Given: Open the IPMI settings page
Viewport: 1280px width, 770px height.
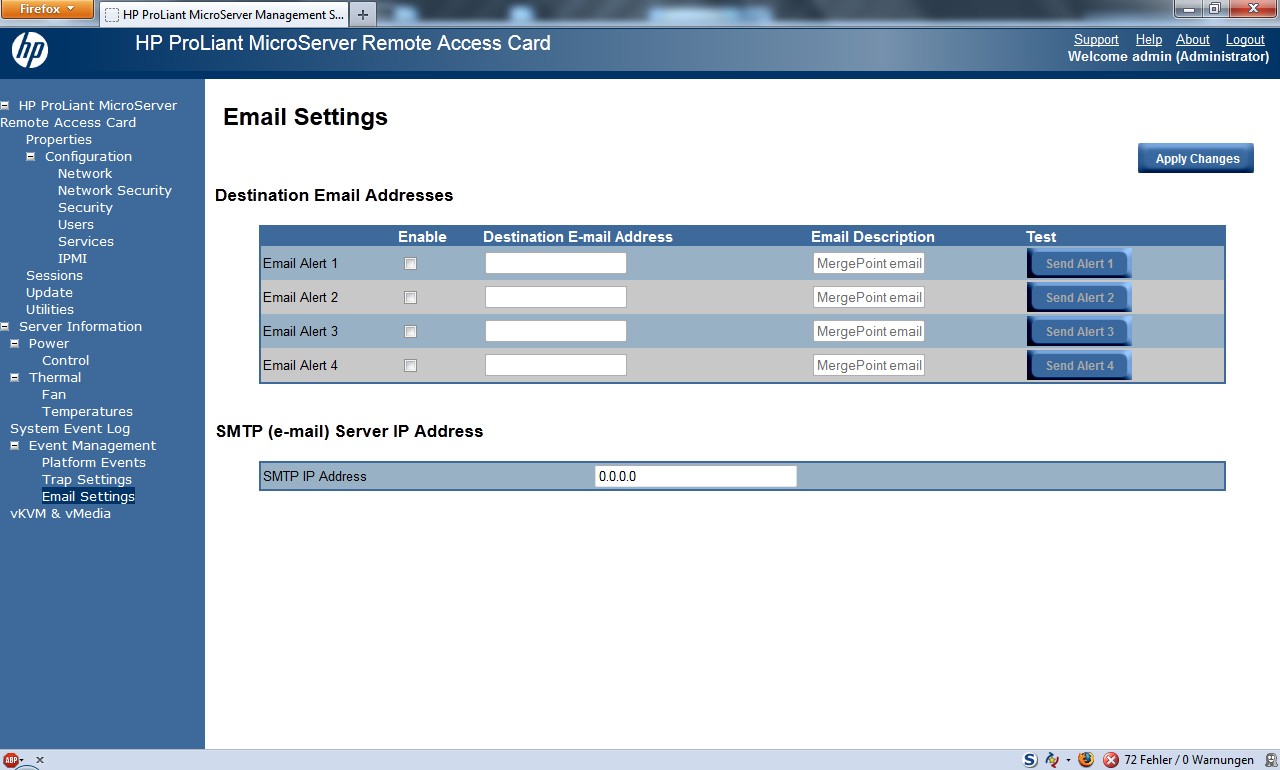Looking at the screenshot, I should tap(72, 258).
